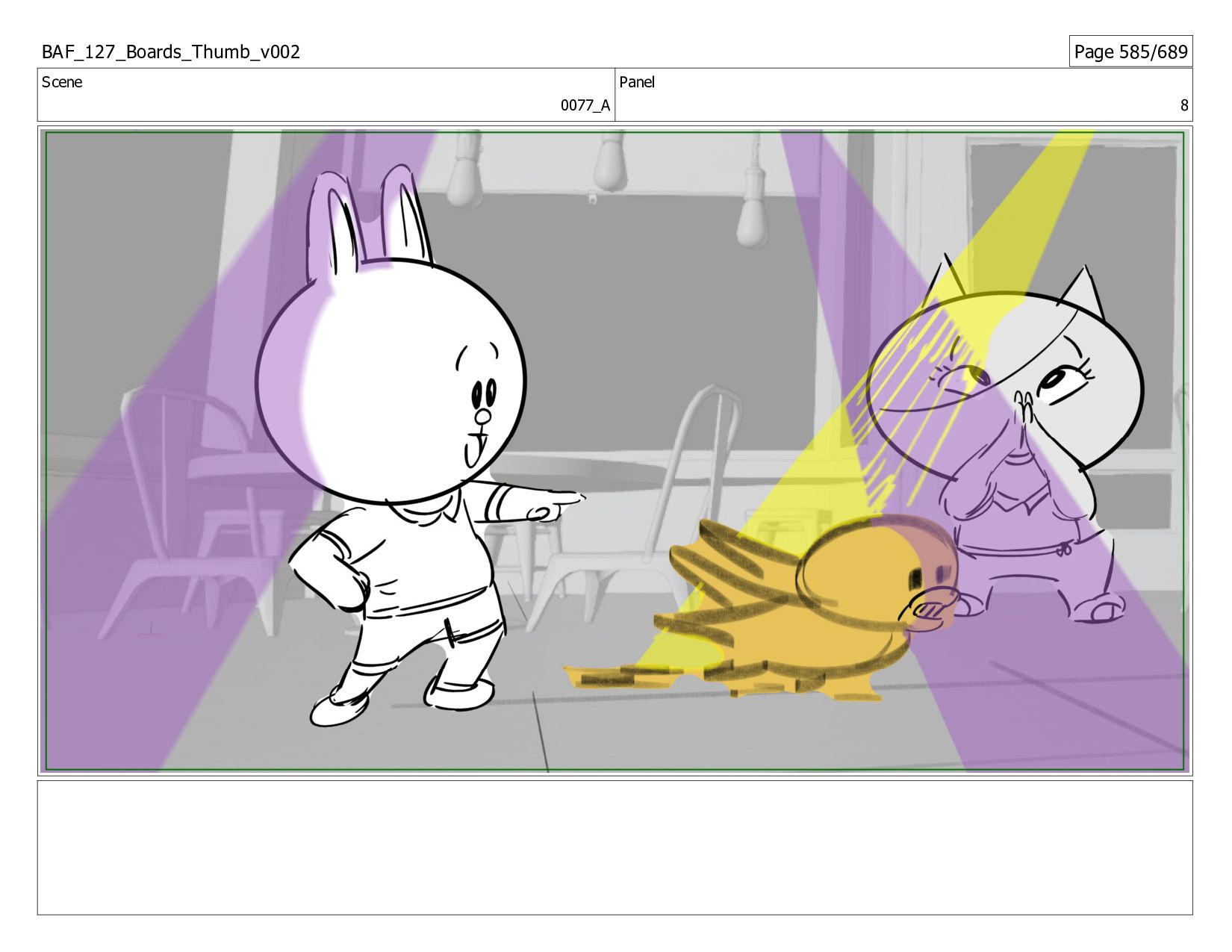Image resolution: width=1232 pixels, height=952 pixels.
Task: Click the panel number 8
Action: (x=1183, y=105)
